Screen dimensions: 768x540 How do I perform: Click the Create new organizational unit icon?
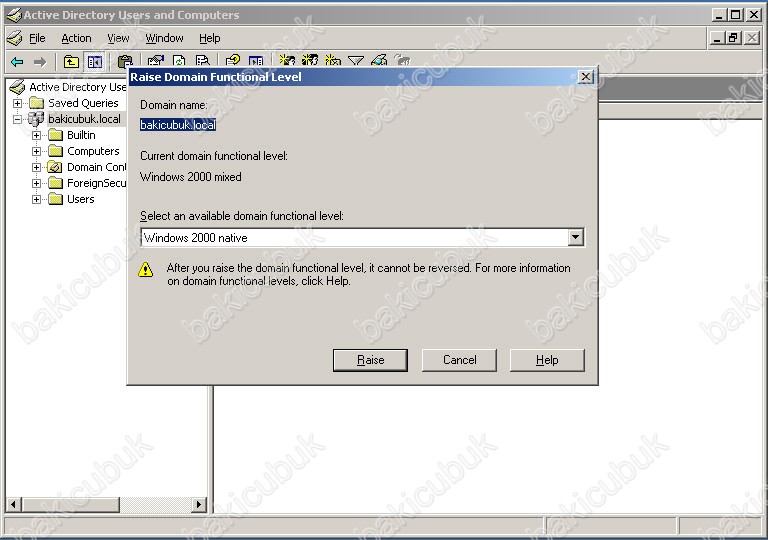pos(333,61)
